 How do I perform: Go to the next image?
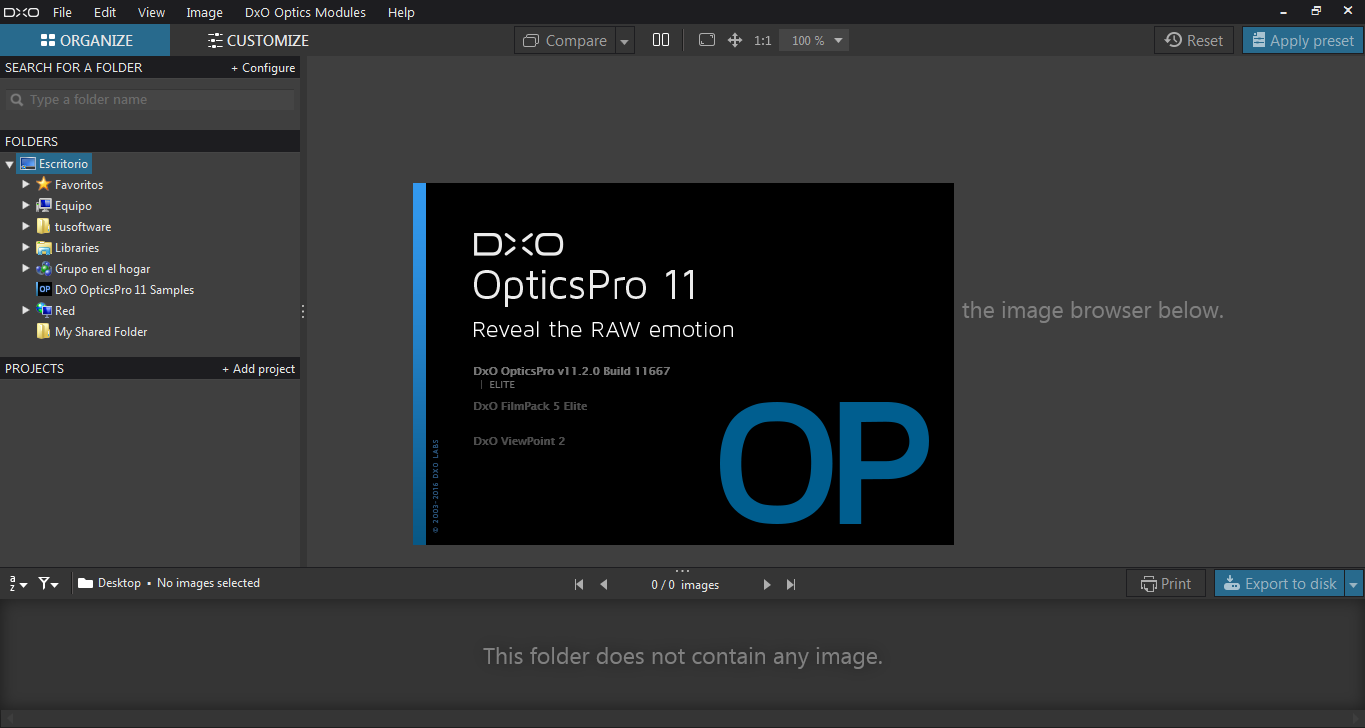767,585
